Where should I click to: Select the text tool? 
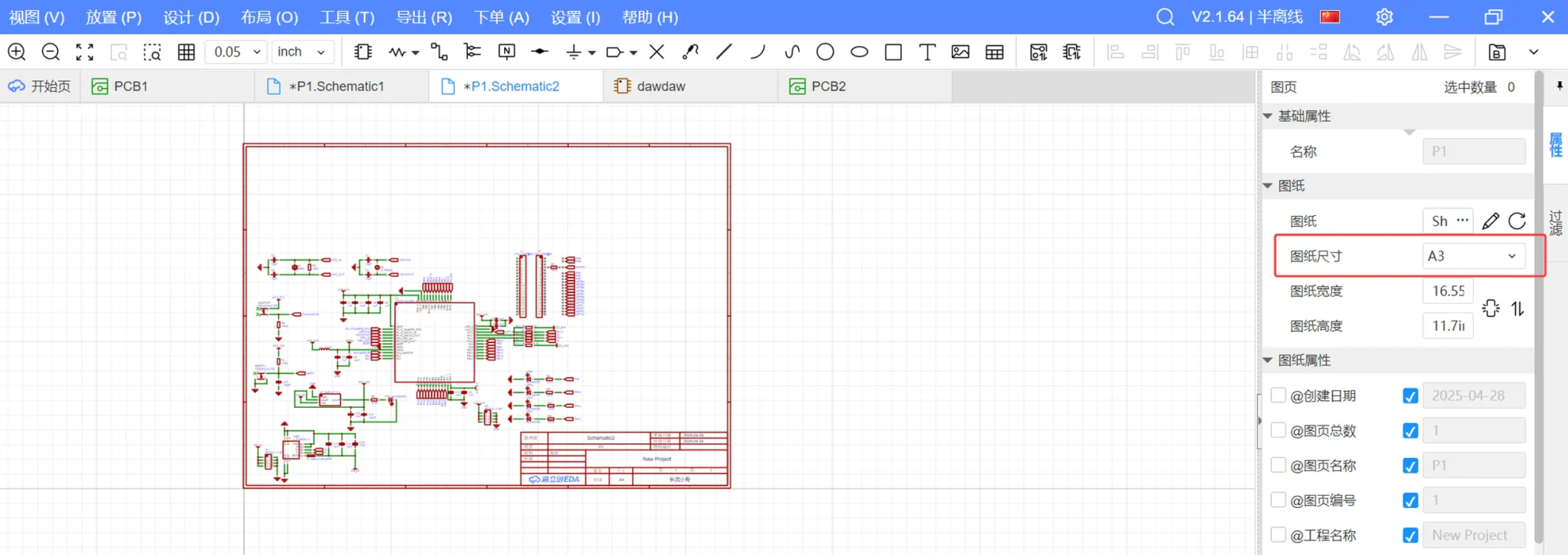(927, 52)
